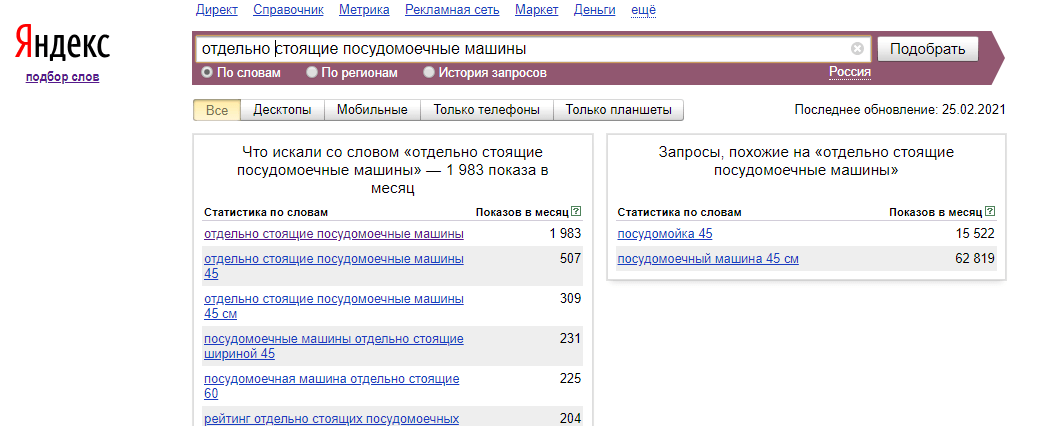Open the Маркет link

(x=536, y=10)
